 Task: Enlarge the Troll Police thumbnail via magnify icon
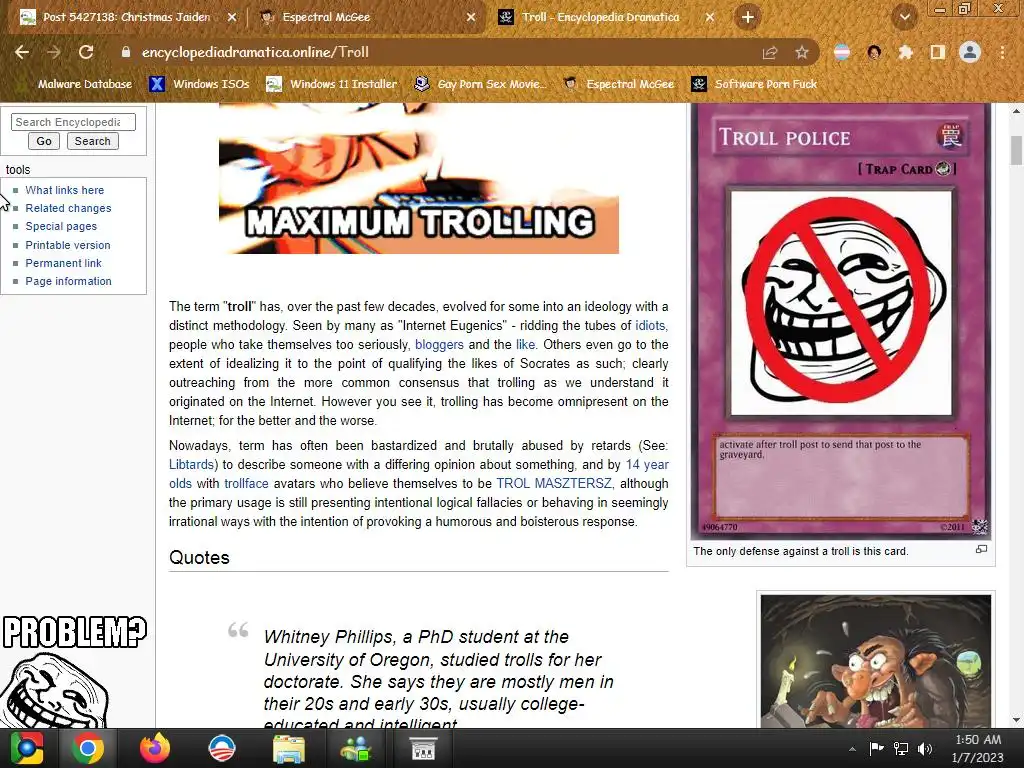pyautogui.click(x=981, y=550)
